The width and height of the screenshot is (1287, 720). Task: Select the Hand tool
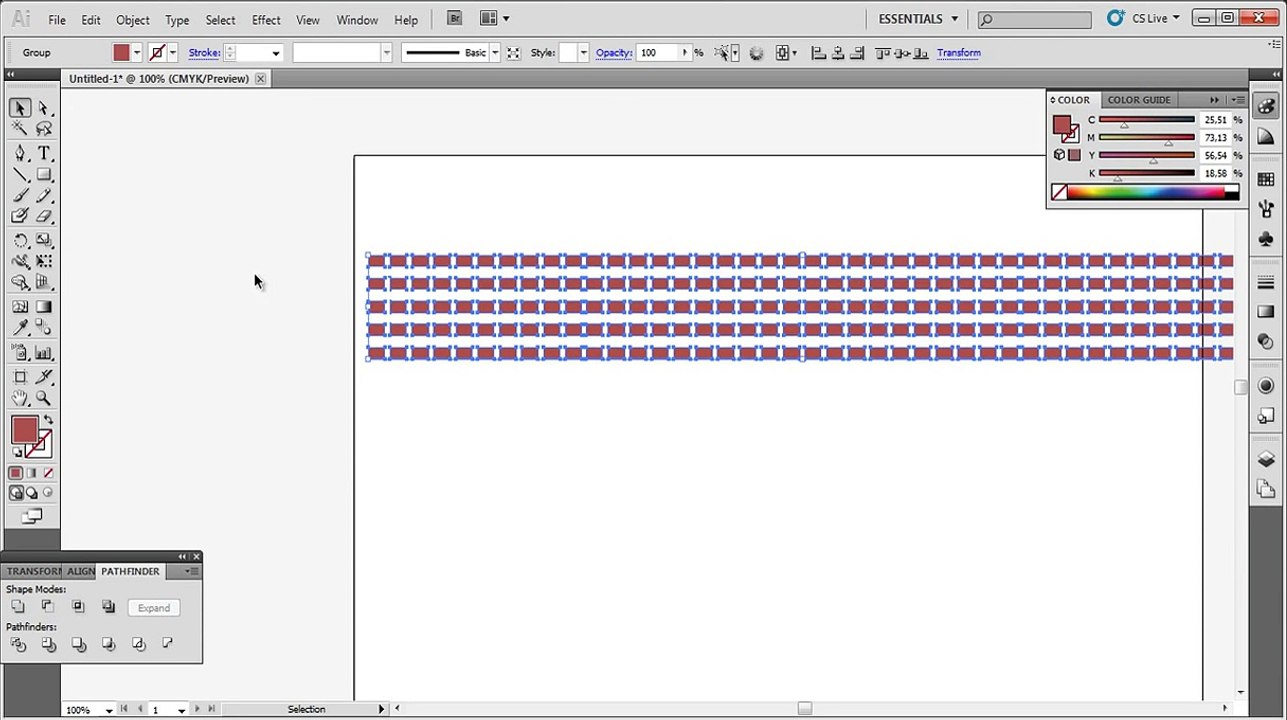20,398
